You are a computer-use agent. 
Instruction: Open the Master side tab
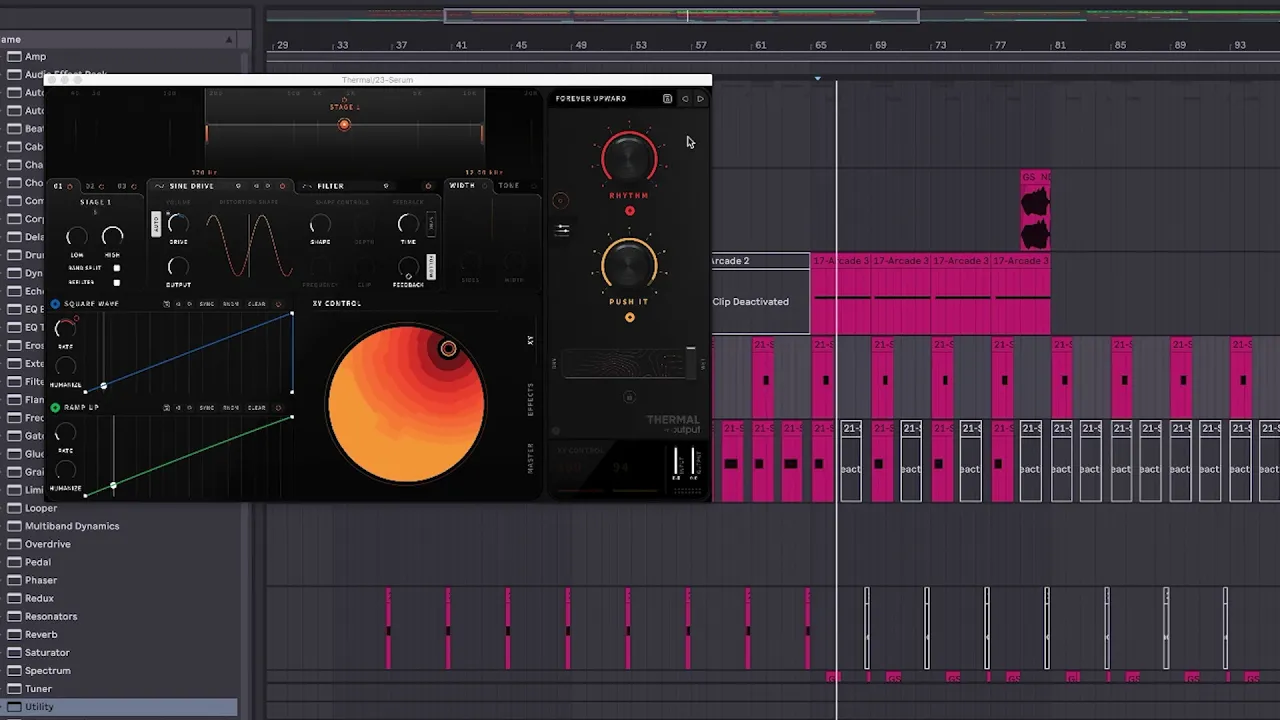tap(531, 459)
